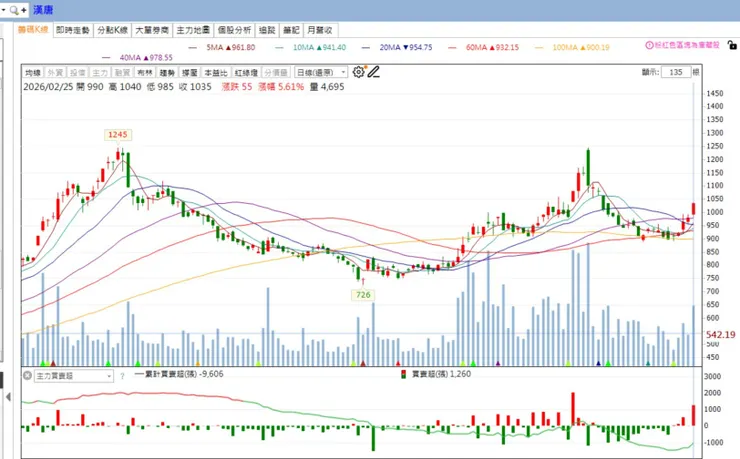Toggle the 投信 overlay
Screen dimensions: 740x459
point(77,72)
